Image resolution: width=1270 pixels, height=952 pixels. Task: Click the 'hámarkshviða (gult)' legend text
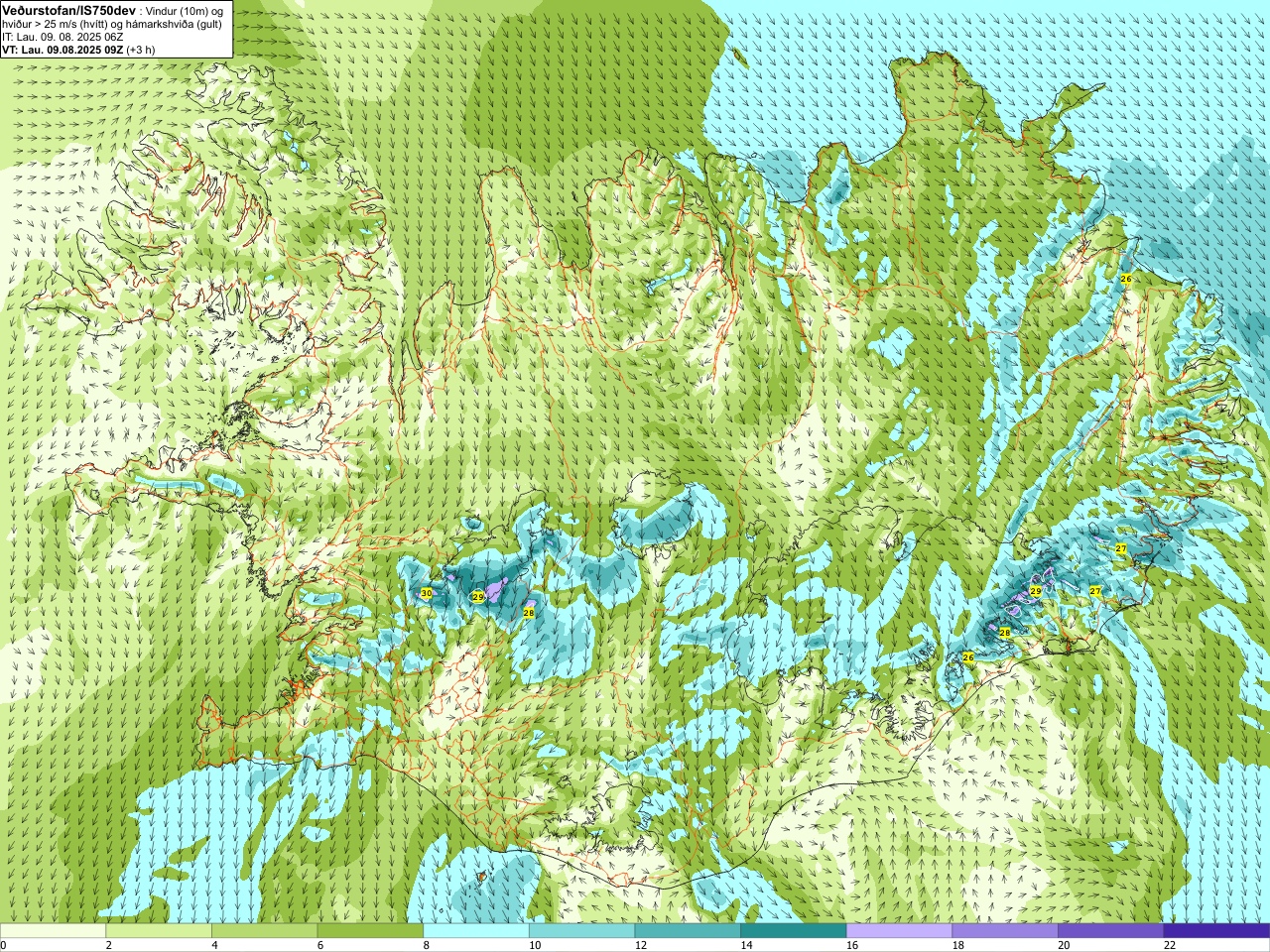(x=172, y=24)
